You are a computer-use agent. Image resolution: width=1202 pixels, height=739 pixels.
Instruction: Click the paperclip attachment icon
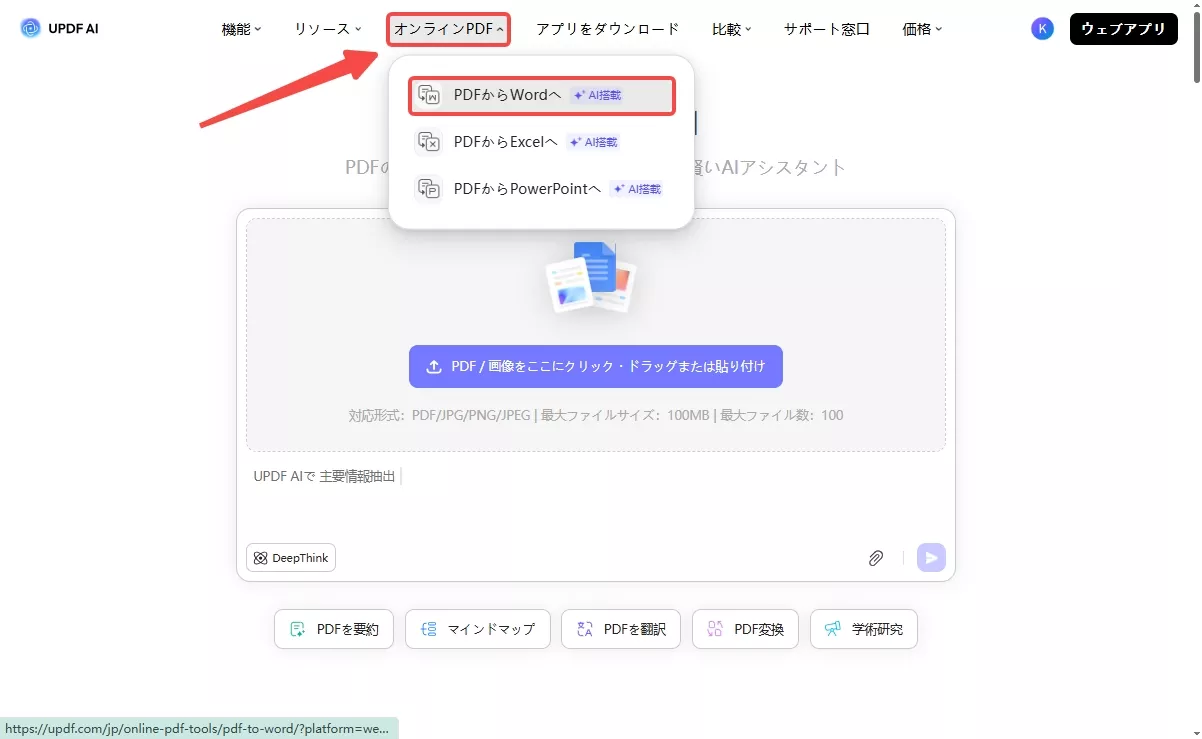[x=876, y=557]
